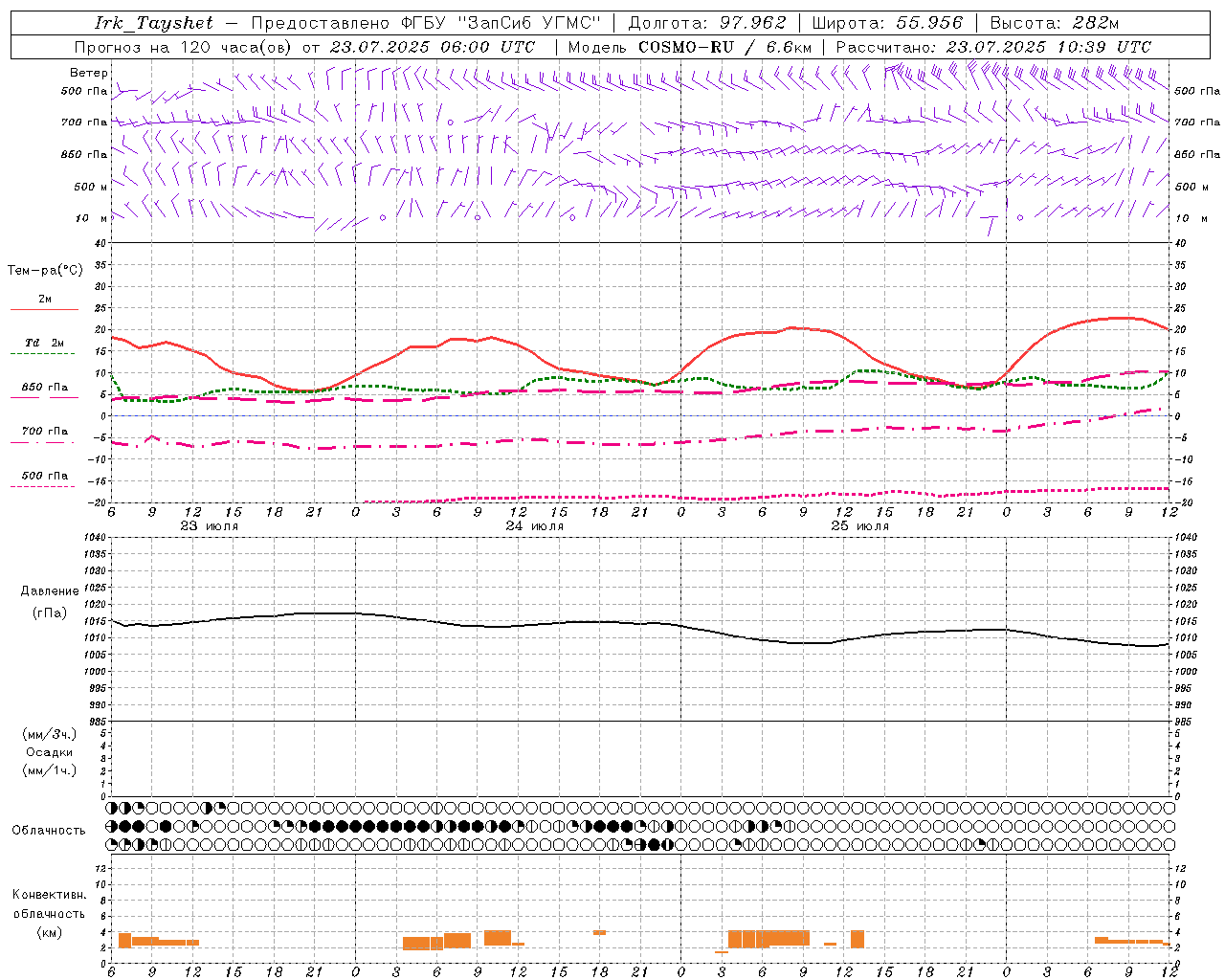Viewport: 1225px width, 980px height.
Task: Click the 10 м wind level label on left
Action: coord(93,218)
